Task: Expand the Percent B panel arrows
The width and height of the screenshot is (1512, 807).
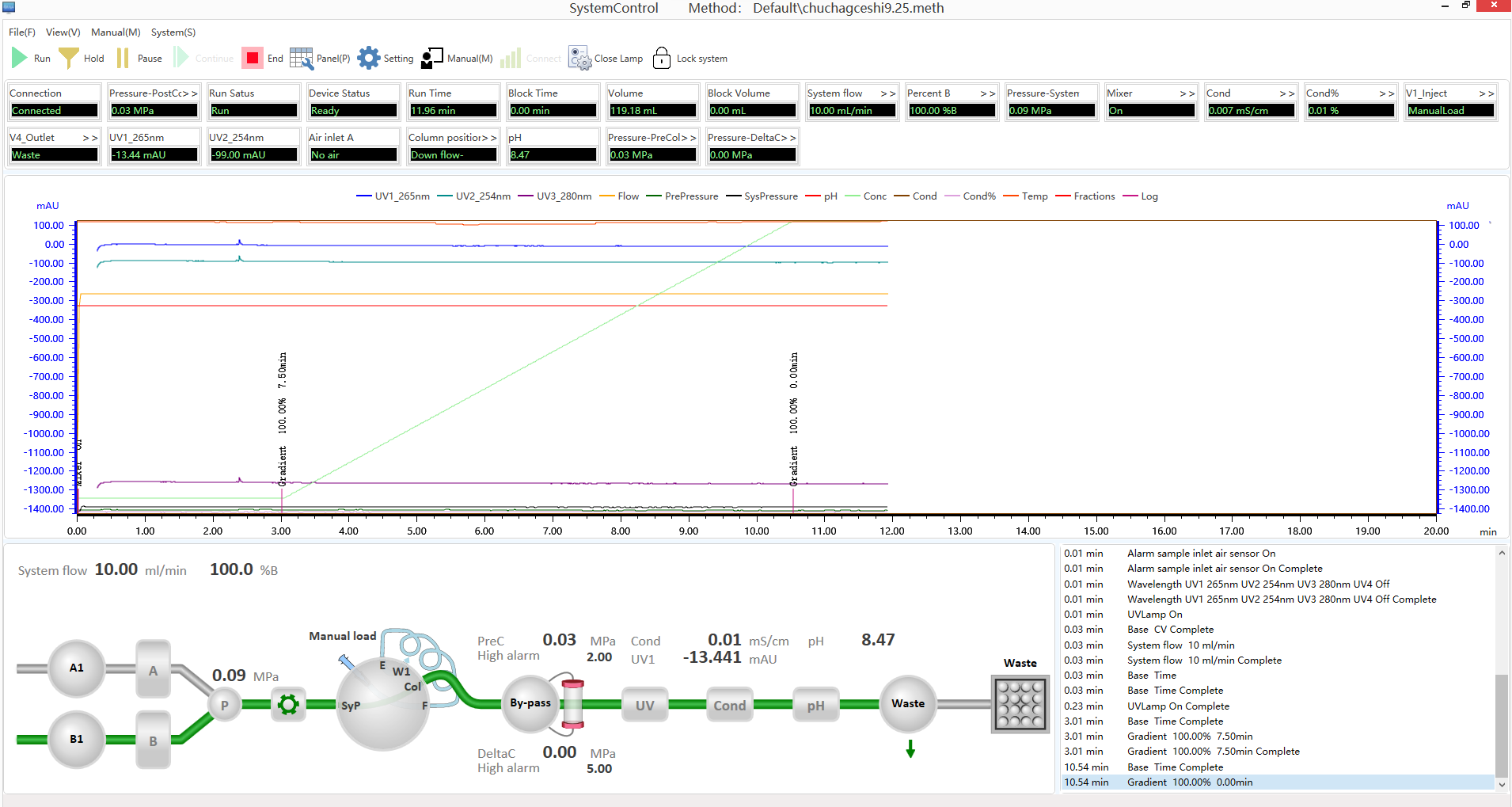Action: 988,93
